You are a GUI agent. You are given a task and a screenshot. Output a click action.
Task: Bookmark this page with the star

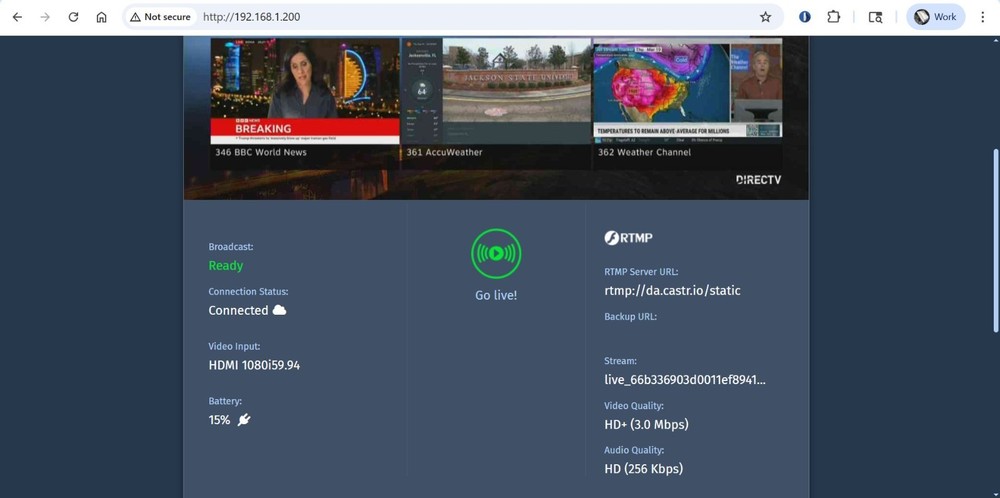(765, 17)
